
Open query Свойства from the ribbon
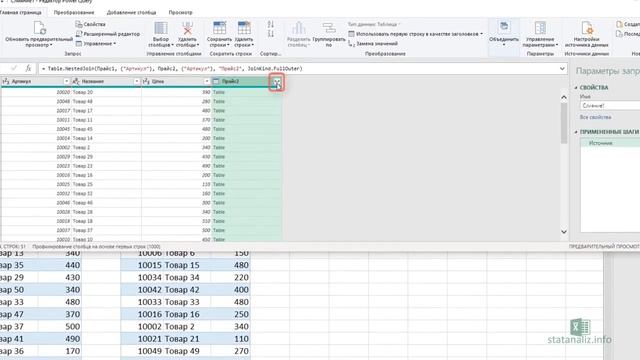[x=91, y=24]
